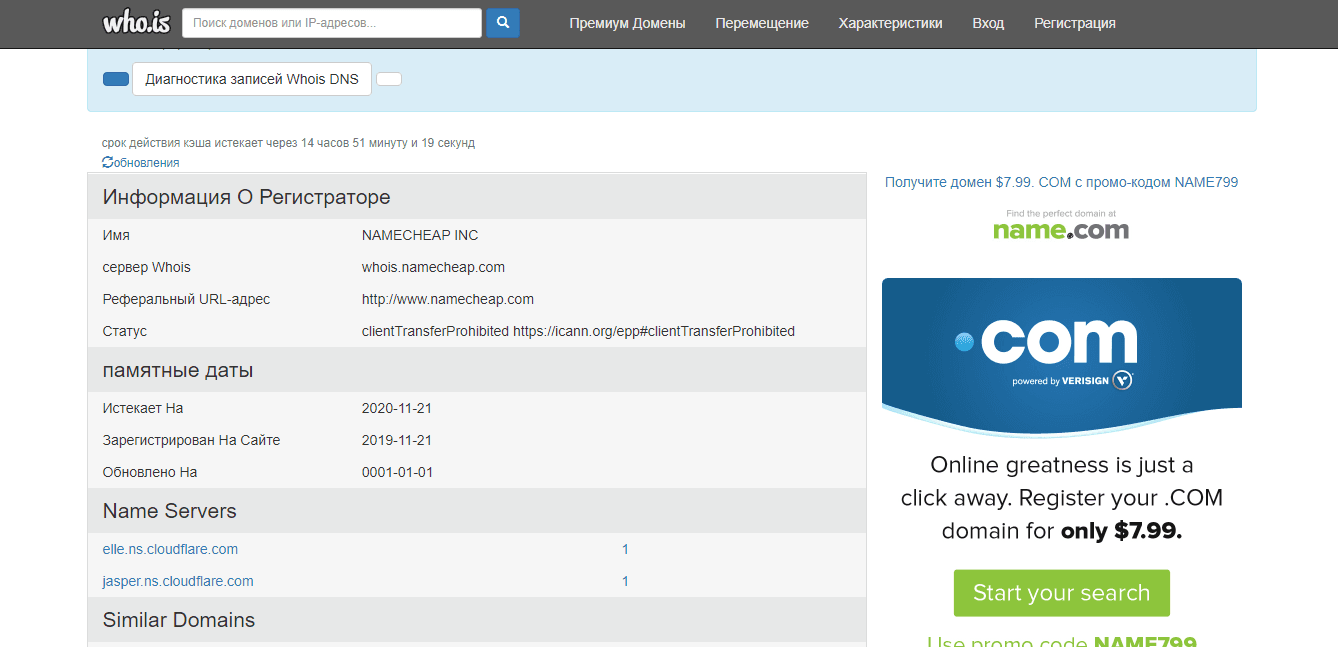Screen dimensions: 1338x647
Task: Click the small white button right of Диагностика
Action: (389, 79)
